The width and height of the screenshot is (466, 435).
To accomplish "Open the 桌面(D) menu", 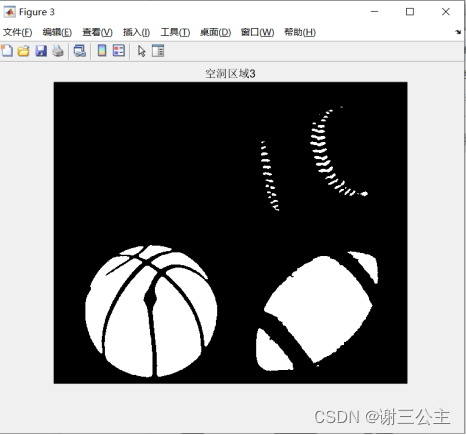I will [216, 32].
